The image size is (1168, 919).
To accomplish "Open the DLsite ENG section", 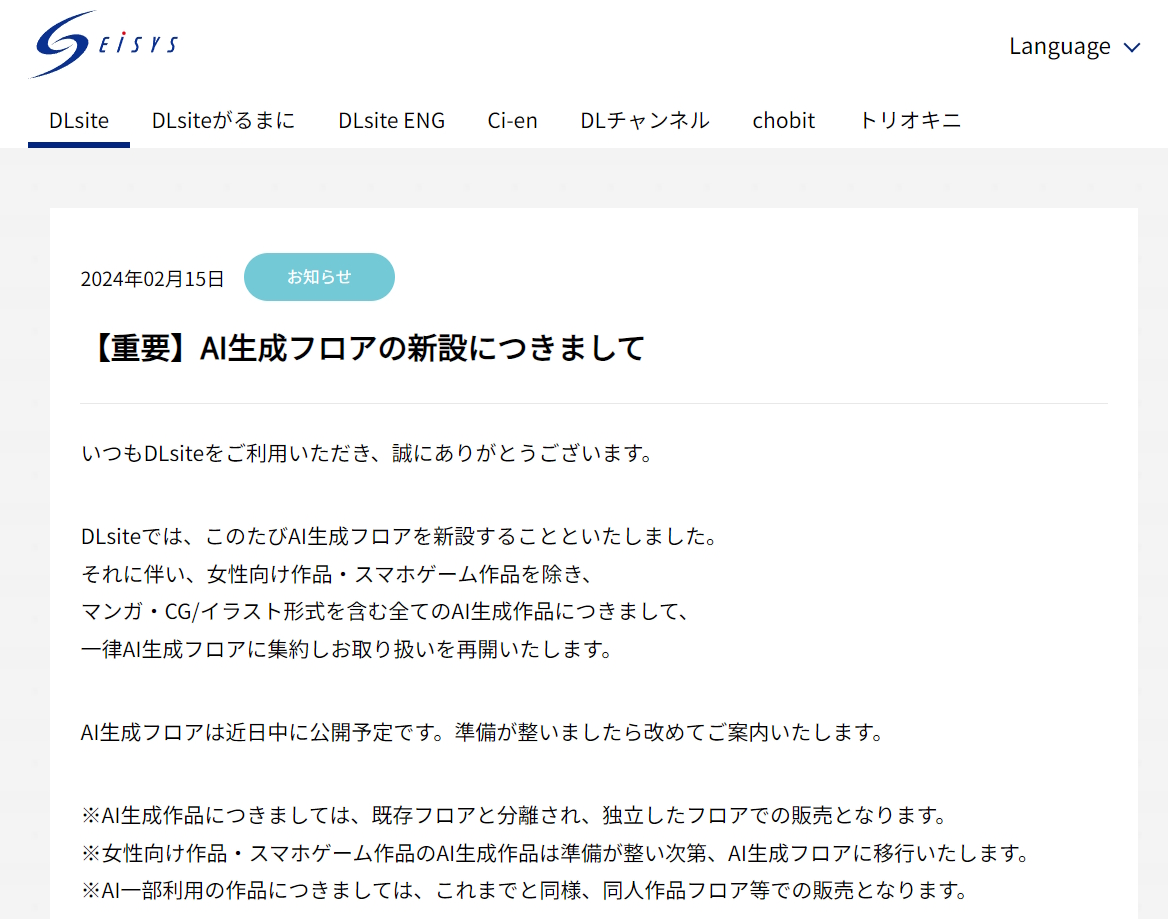I will [391, 119].
